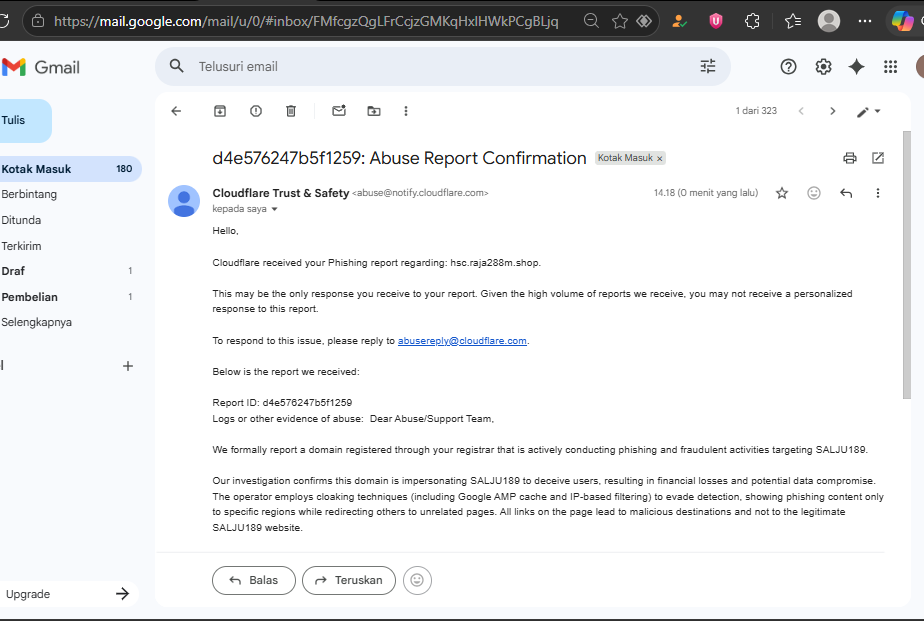This screenshot has width=924, height=621.
Task: Open message more options beside reply arrow
Action: pos(877,193)
